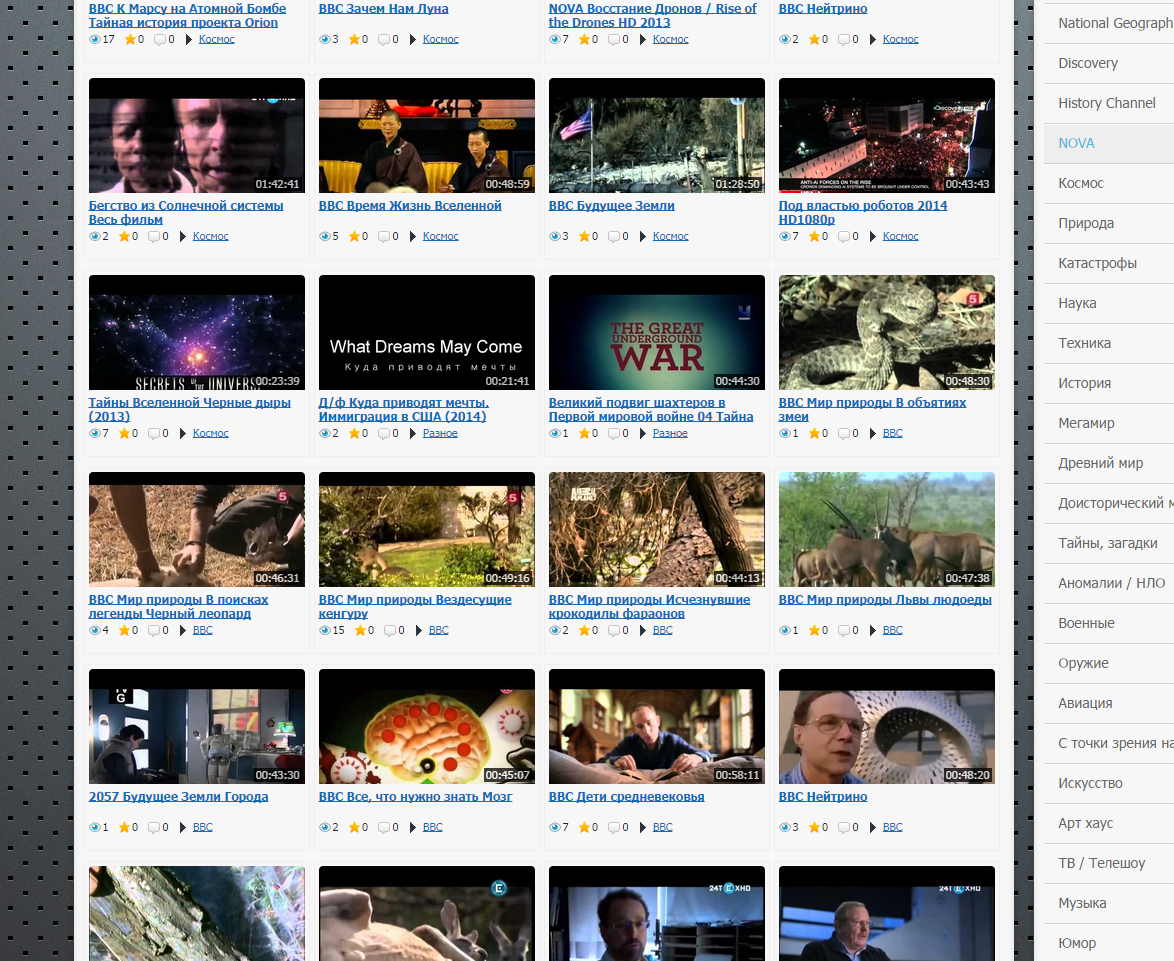Open 'Тайны Вселенной Черные дыры (2013)' link
Screen dimensions: 1174x961
[x=189, y=409]
